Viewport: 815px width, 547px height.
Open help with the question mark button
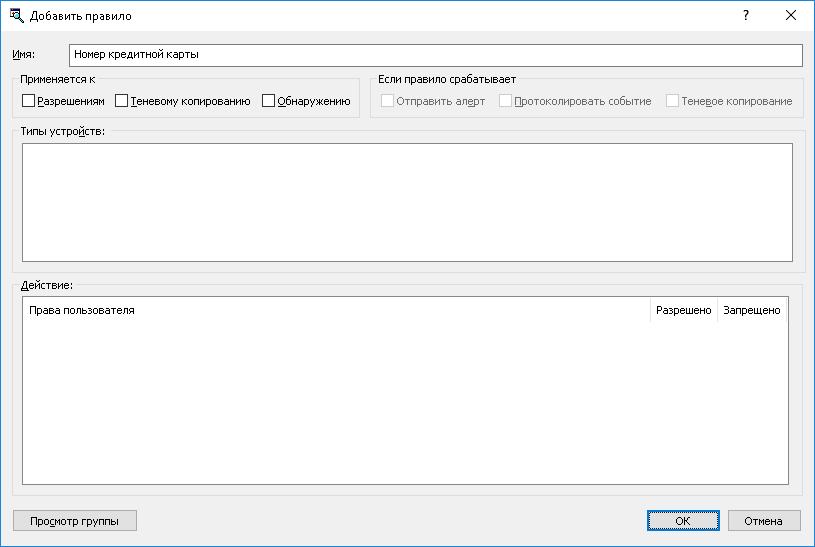coord(745,16)
